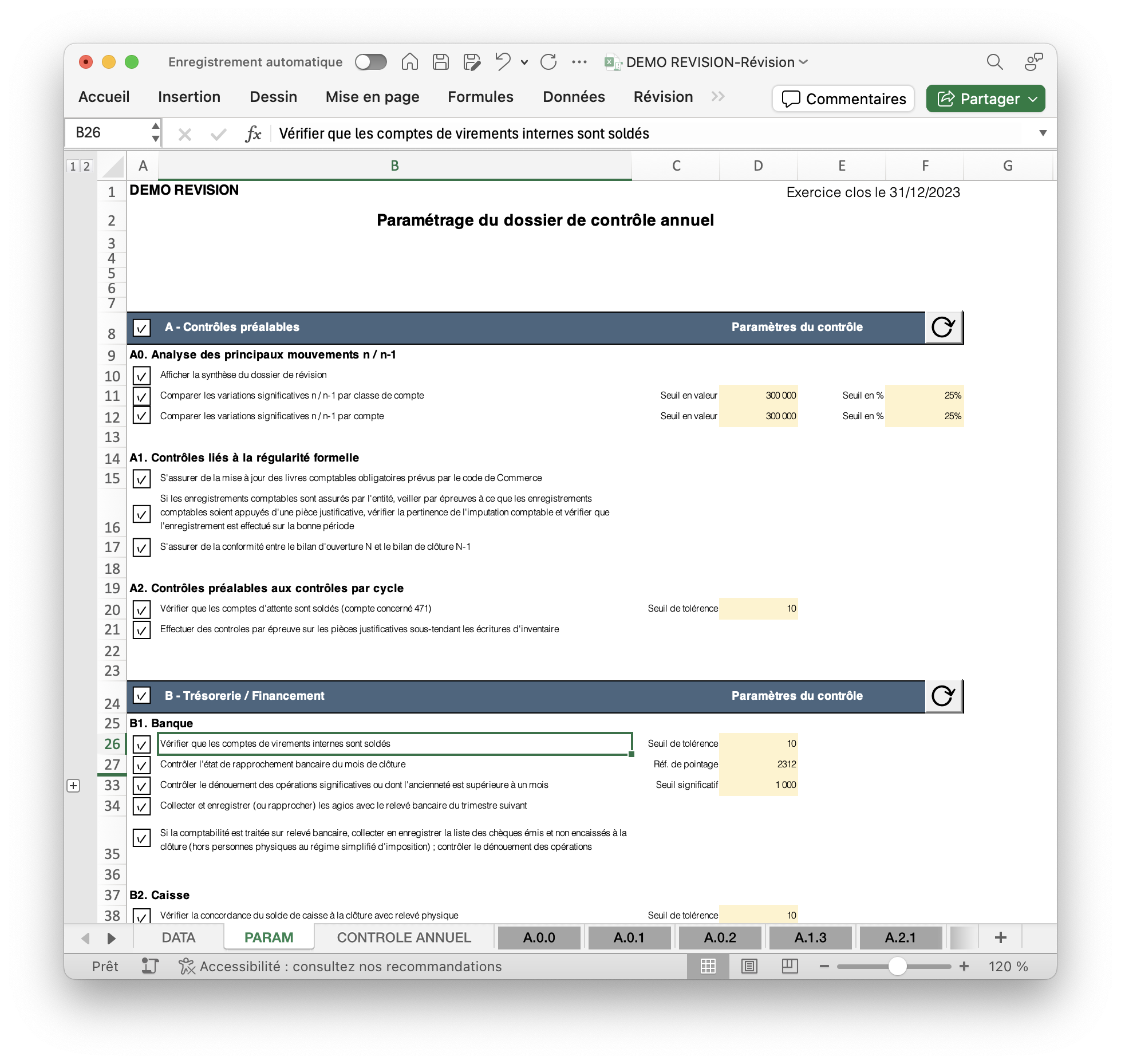Click the refresh button for section A
The width and height of the screenshot is (1121, 1064).
[x=944, y=327]
